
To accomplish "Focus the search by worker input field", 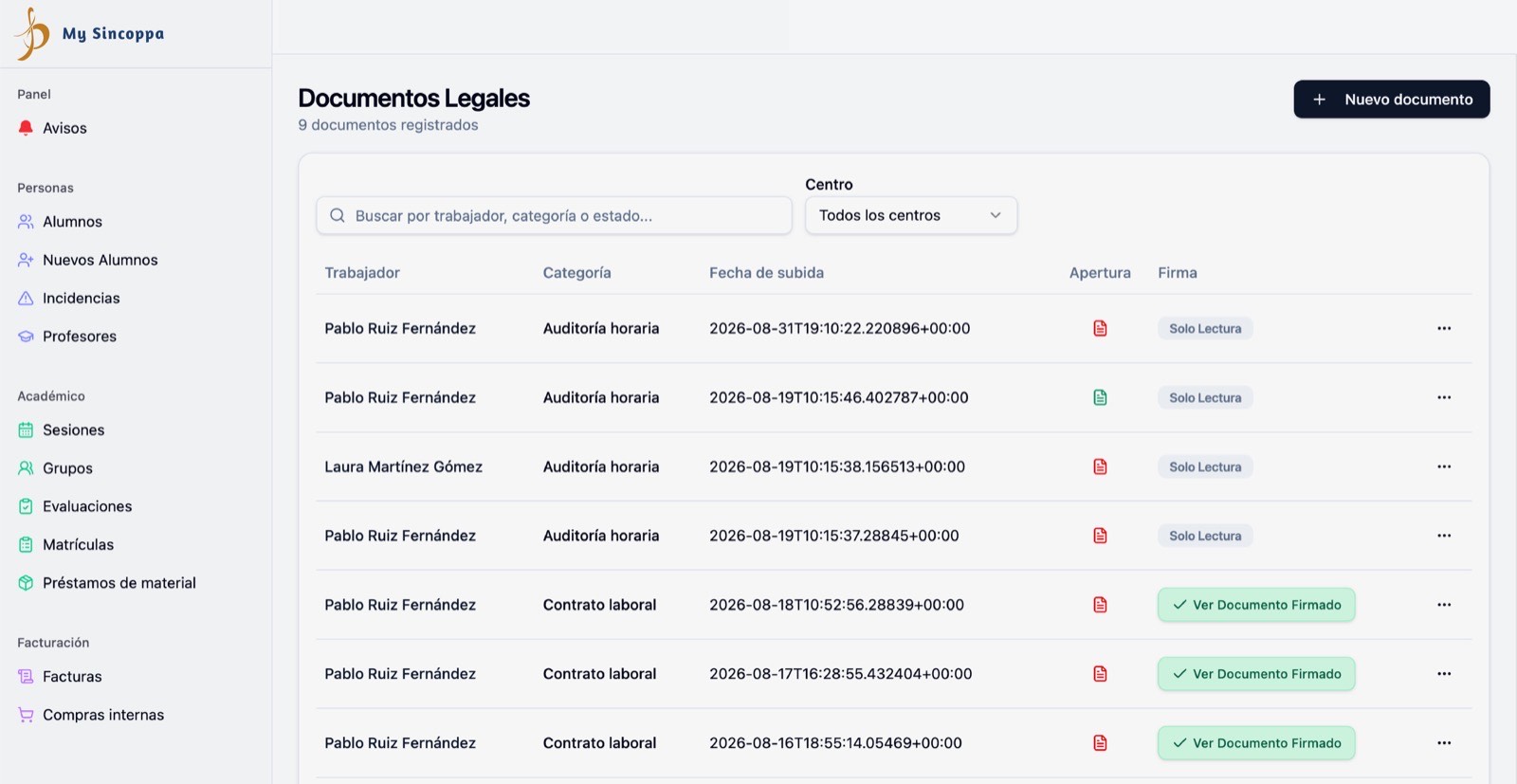I will pyautogui.click(x=554, y=215).
